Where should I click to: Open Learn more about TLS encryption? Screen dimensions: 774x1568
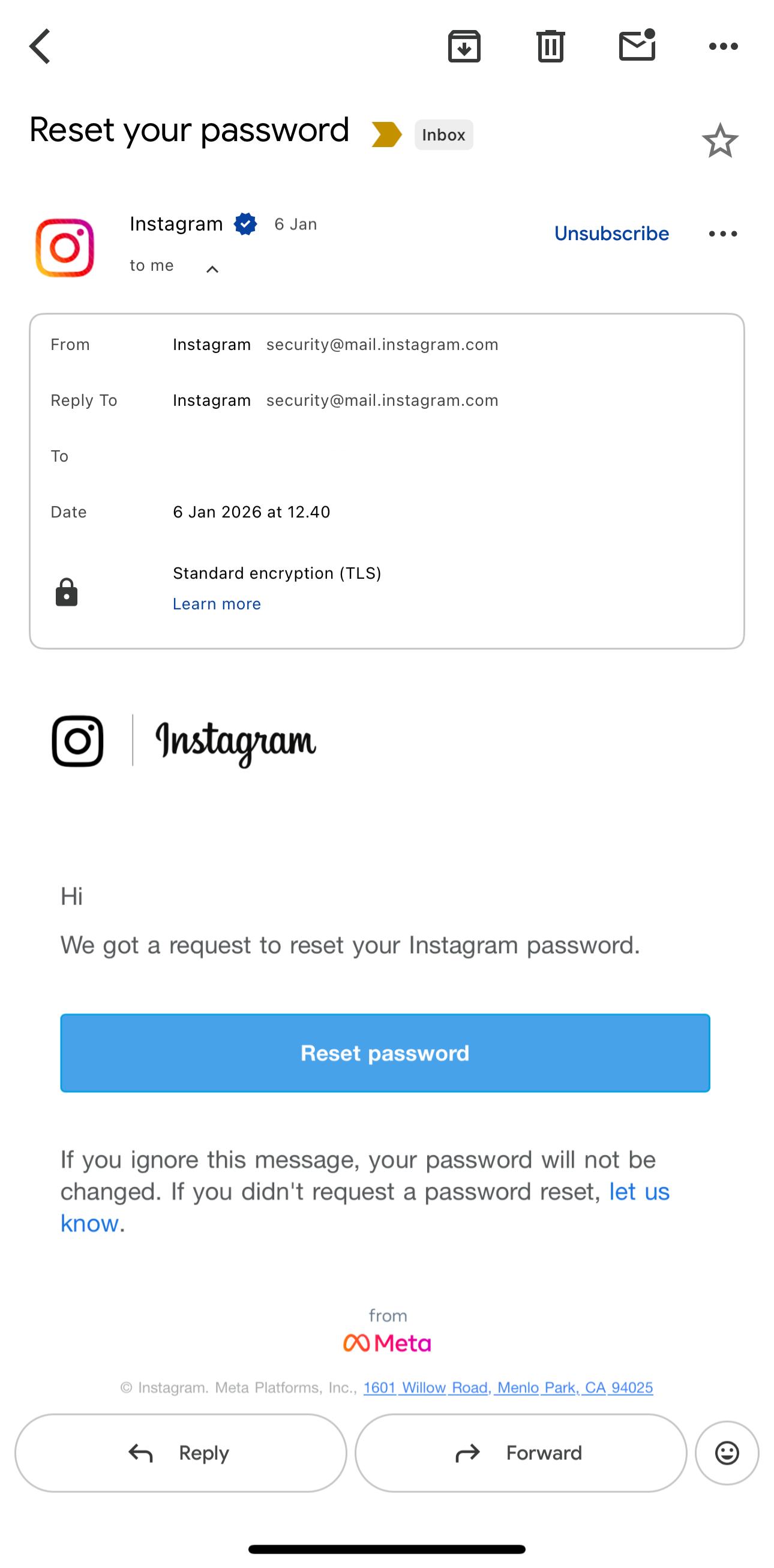tap(217, 604)
